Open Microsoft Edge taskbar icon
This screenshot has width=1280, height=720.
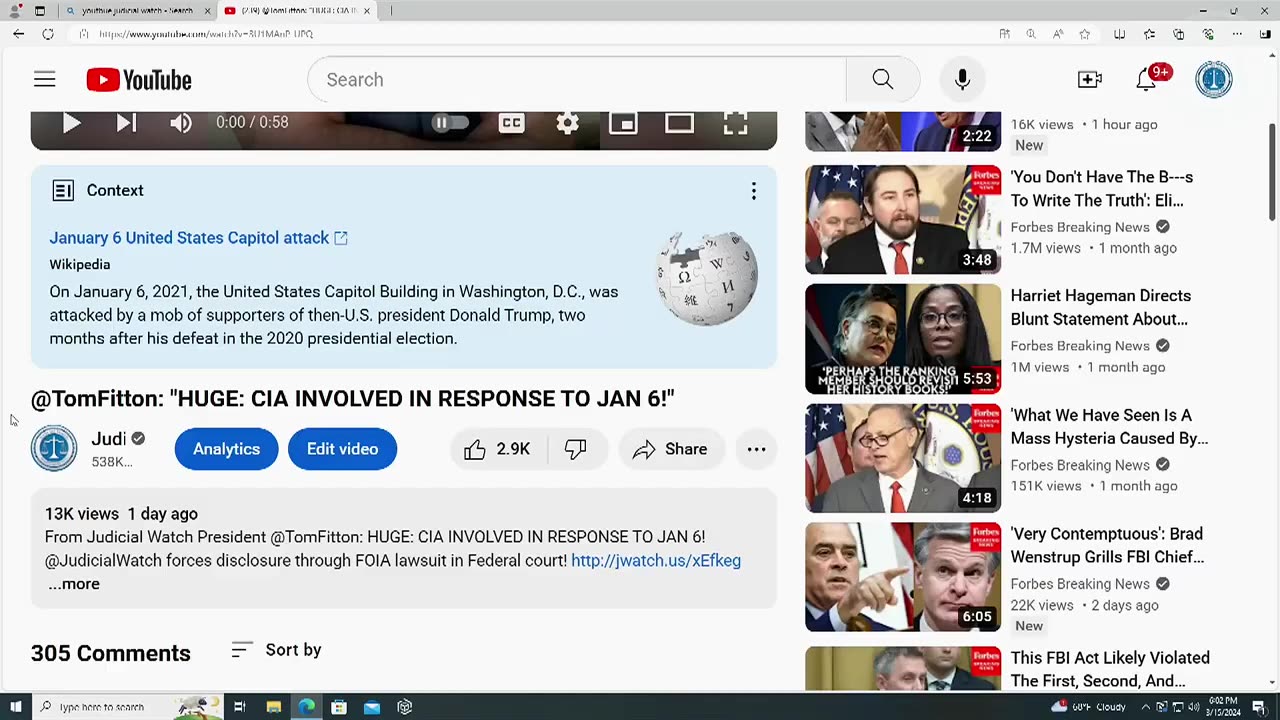[306, 707]
